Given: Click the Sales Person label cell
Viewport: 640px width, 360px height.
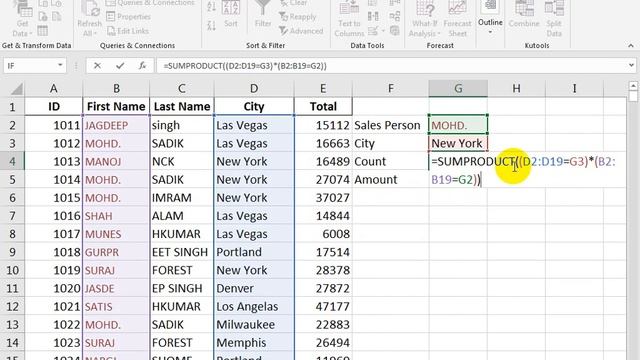Looking at the screenshot, I should [391, 125].
